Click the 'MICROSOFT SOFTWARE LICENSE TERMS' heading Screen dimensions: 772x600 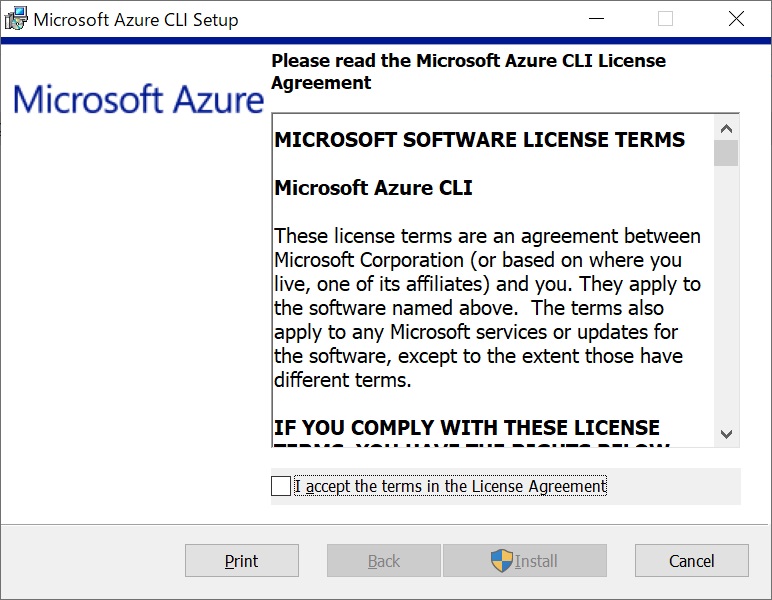click(480, 140)
